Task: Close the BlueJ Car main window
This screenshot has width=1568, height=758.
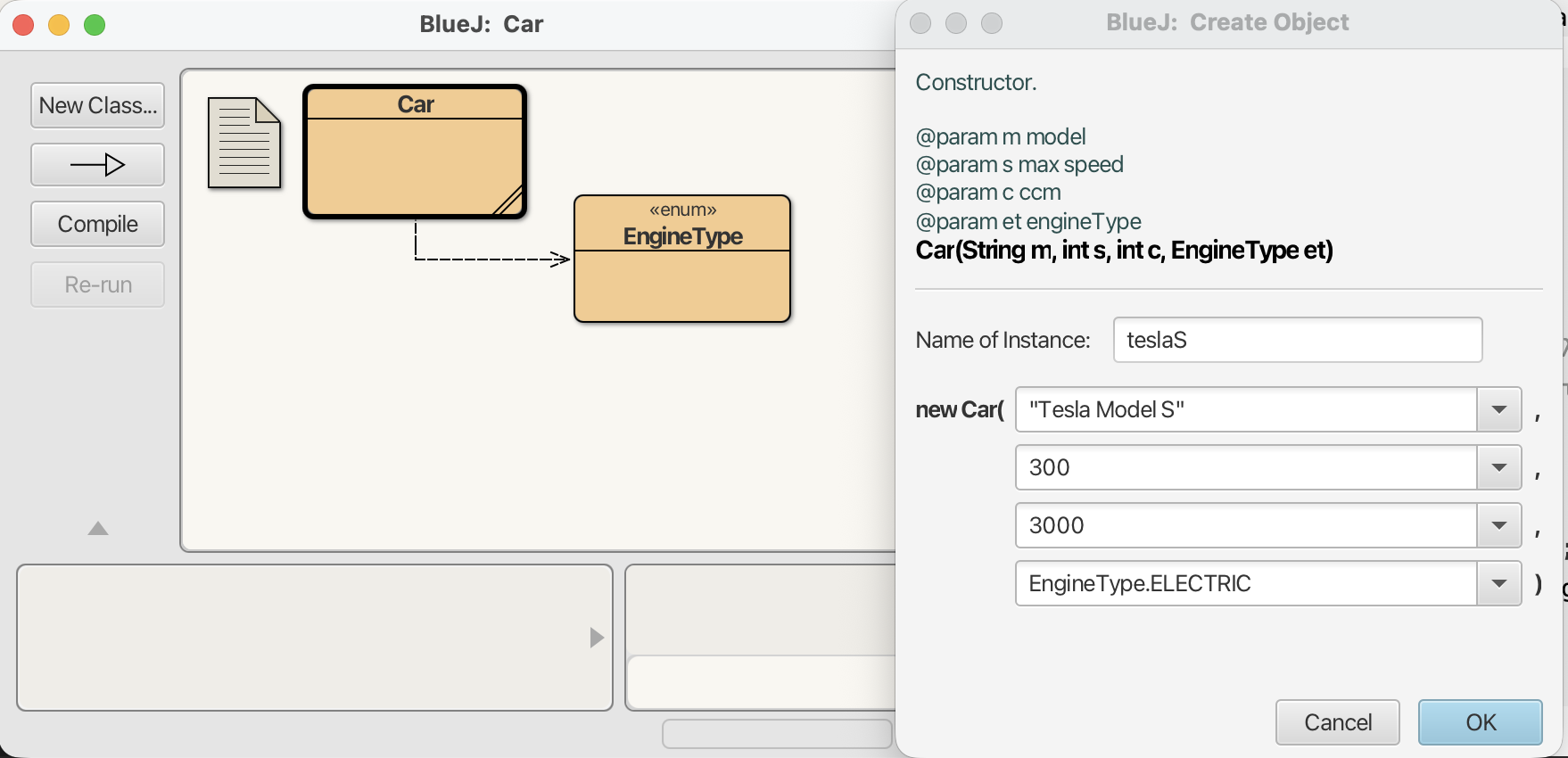Action: (24, 25)
